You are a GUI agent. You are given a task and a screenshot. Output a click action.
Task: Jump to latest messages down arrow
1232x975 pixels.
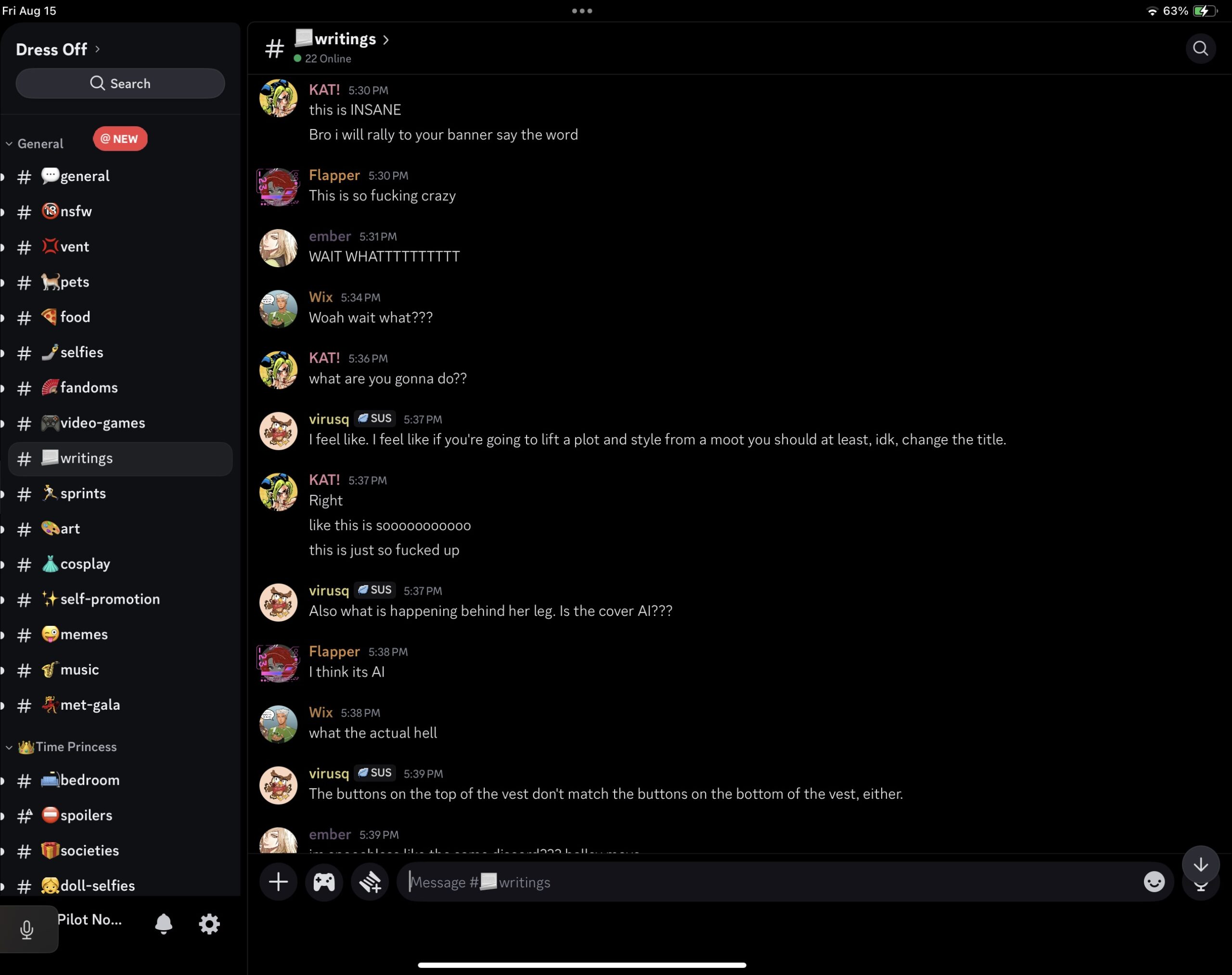pos(1201,864)
